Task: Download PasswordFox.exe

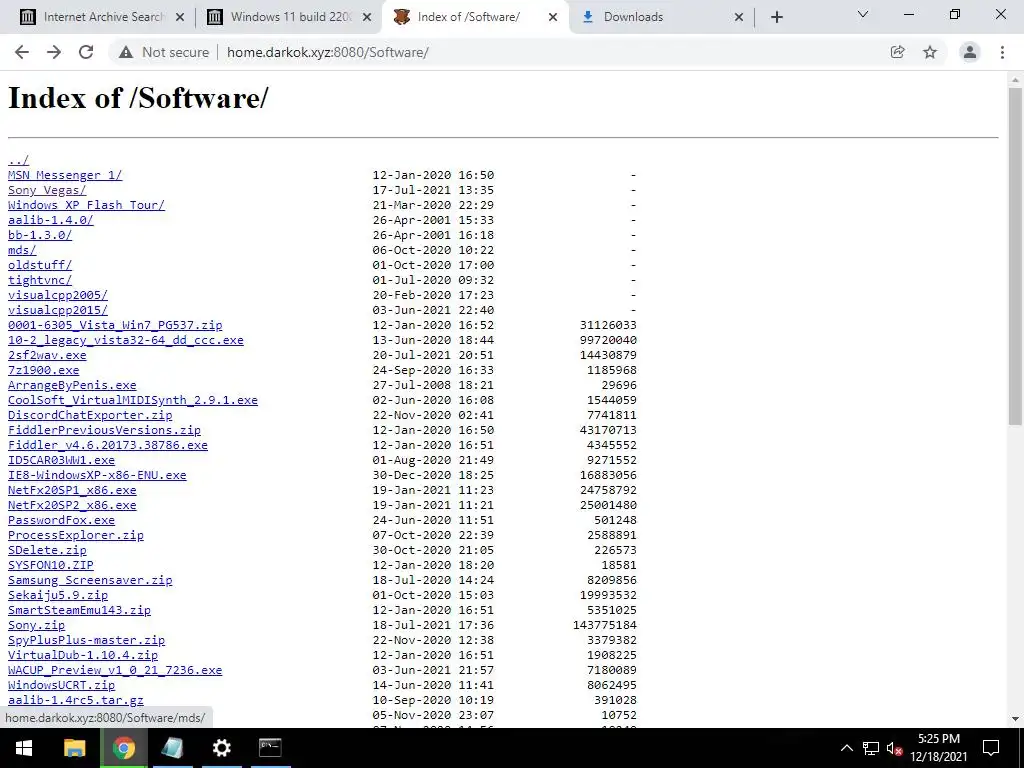Action: pyautogui.click(x=61, y=520)
